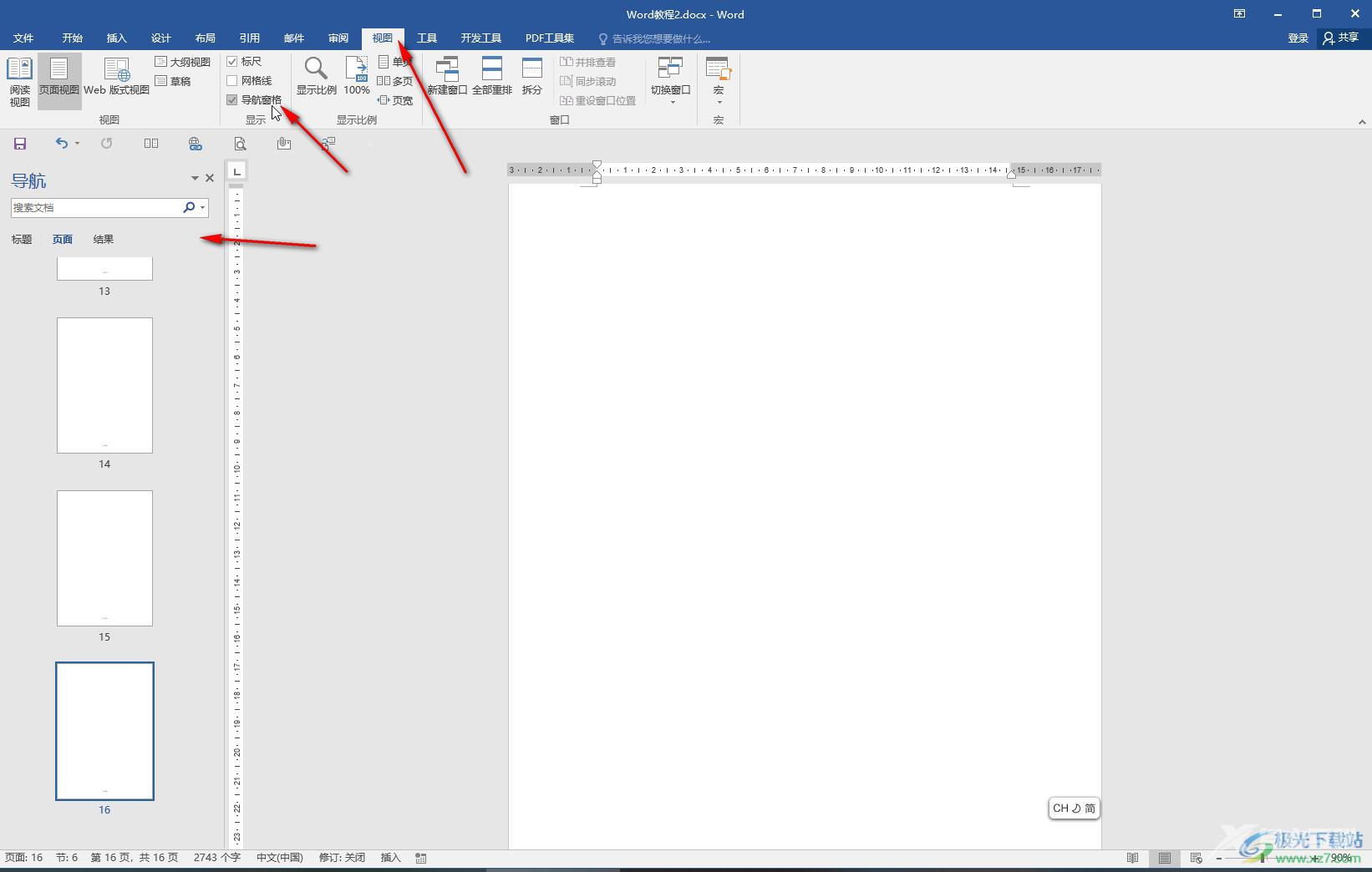Image resolution: width=1372 pixels, height=872 pixels.
Task: Click the word count 2743 个字
Action: [x=217, y=858]
